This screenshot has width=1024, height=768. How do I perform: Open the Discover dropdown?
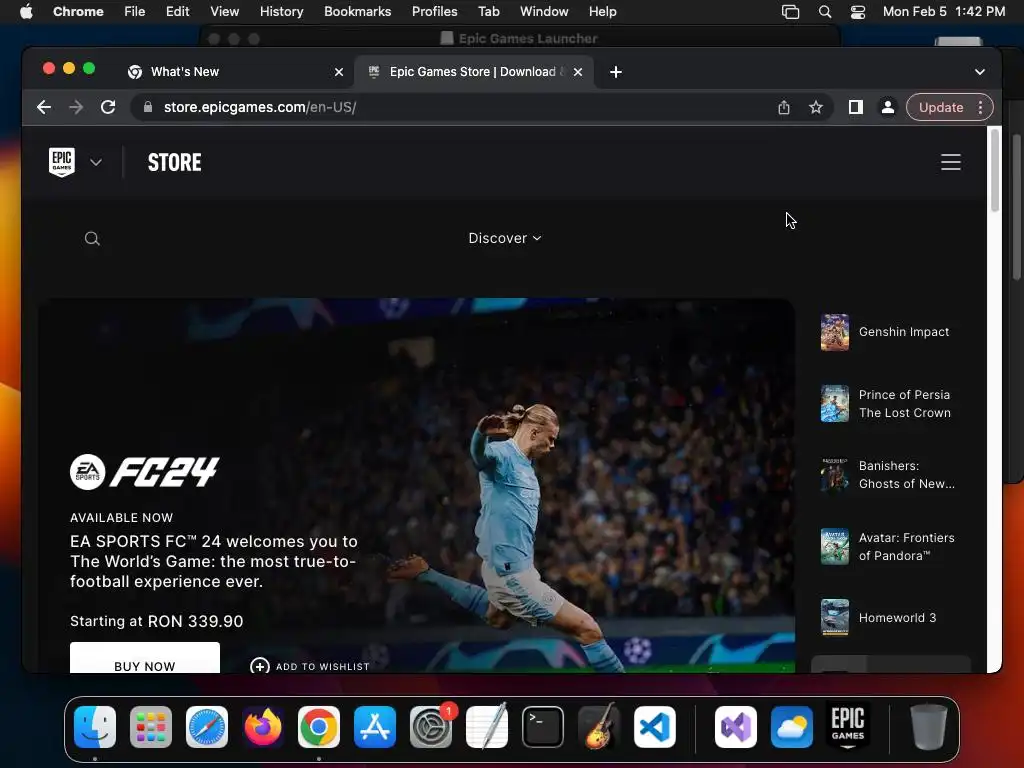pyautogui.click(x=505, y=238)
